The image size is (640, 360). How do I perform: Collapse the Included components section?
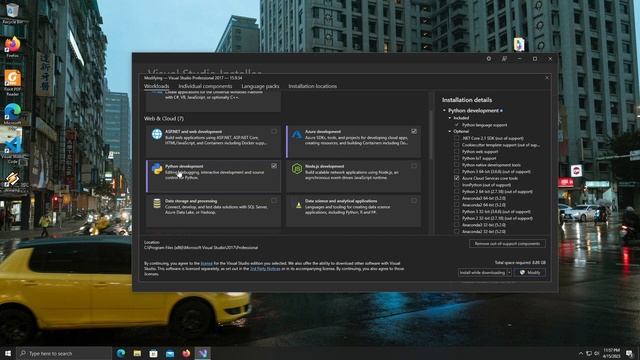pyautogui.click(x=450, y=118)
